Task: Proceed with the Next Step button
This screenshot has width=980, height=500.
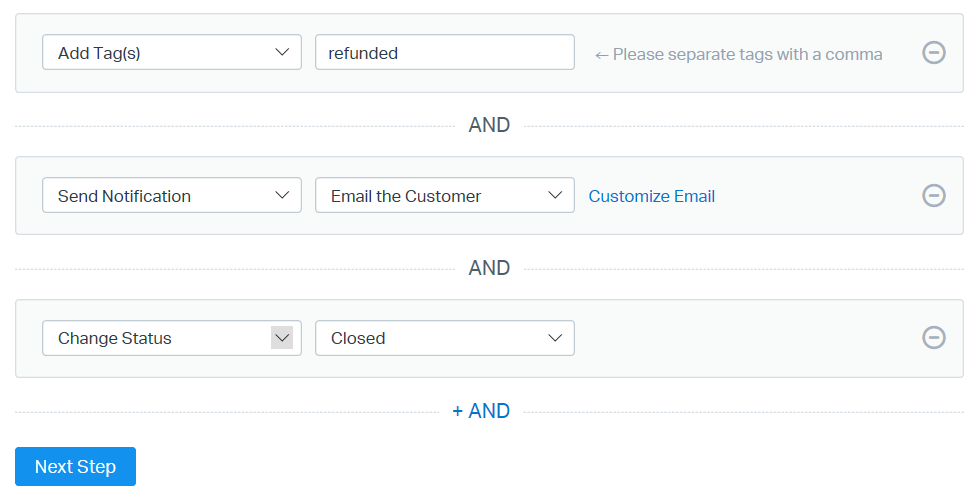Action: [x=75, y=467]
